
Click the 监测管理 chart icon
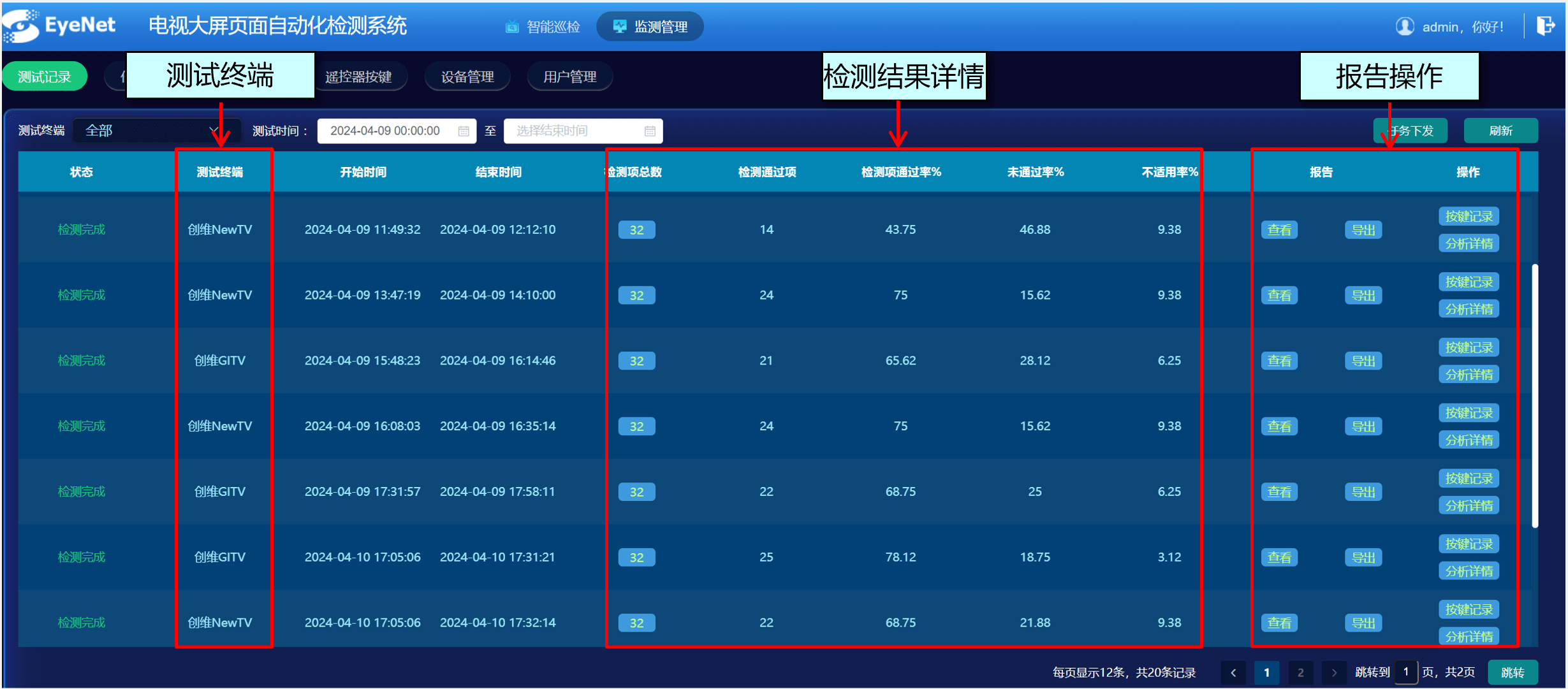click(619, 26)
